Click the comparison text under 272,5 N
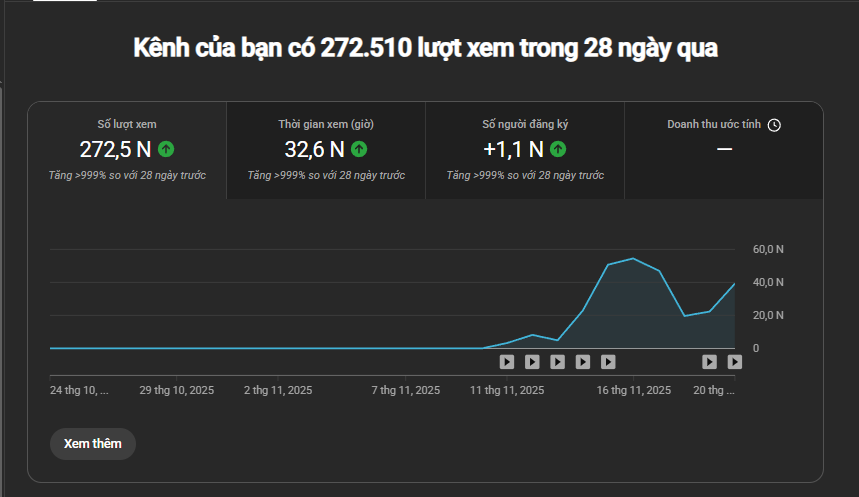Viewport: 859px width, 497px height. tap(127, 175)
